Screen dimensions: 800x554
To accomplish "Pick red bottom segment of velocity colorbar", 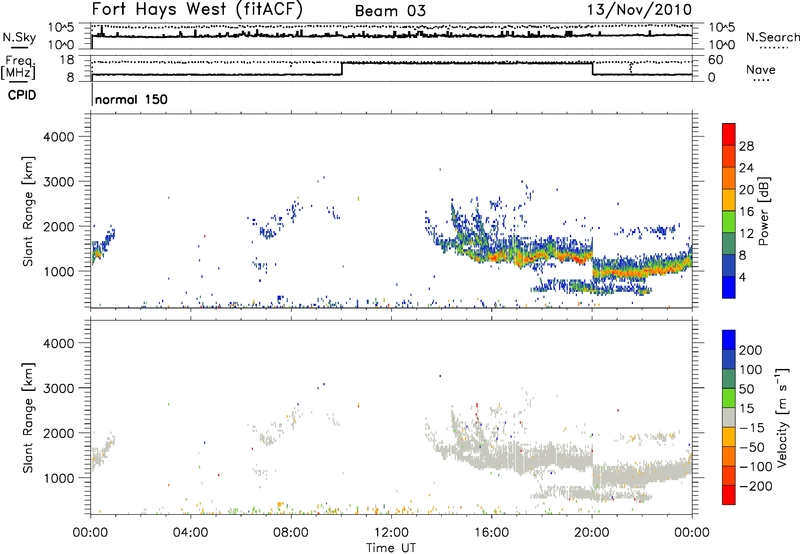I will click(729, 494).
